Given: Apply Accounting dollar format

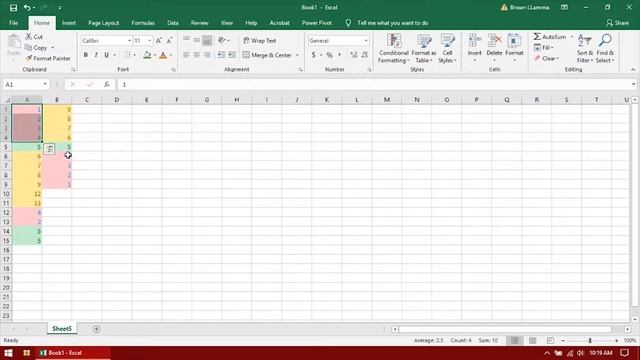Looking at the screenshot, I should pos(313,55).
